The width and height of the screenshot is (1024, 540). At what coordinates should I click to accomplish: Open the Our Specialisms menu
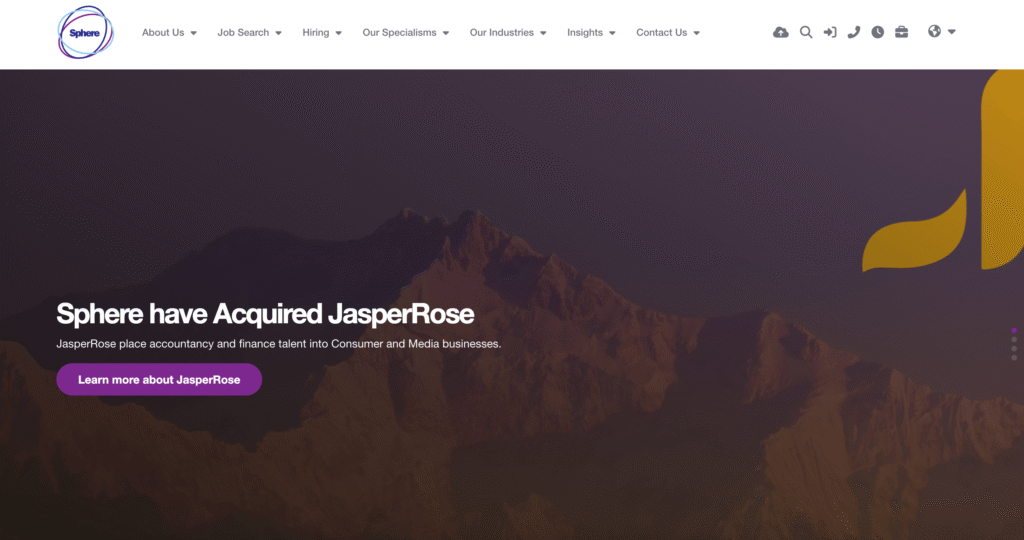399,33
